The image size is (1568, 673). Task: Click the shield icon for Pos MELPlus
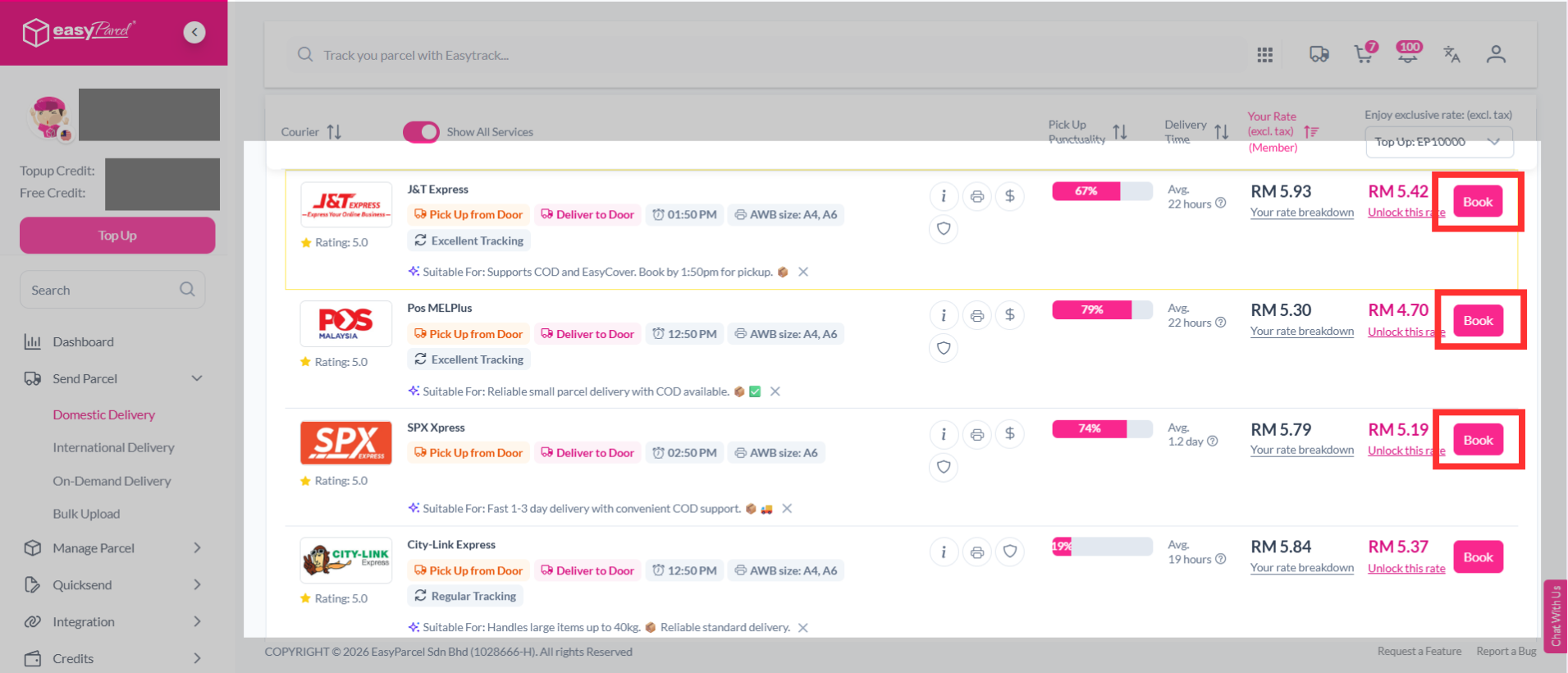coord(944,348)
